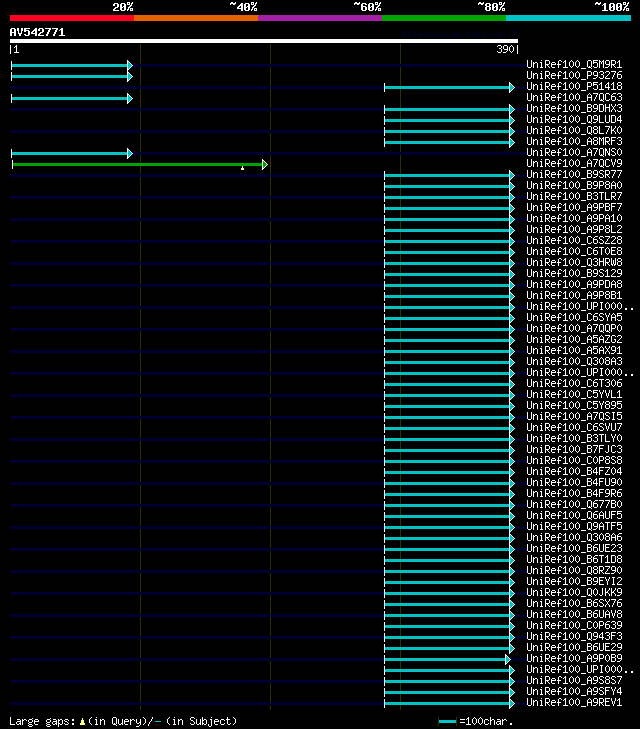
Task: Click the label UniRef100_A7QNS0
Action: pyautogui.click(x=574, y=152)
